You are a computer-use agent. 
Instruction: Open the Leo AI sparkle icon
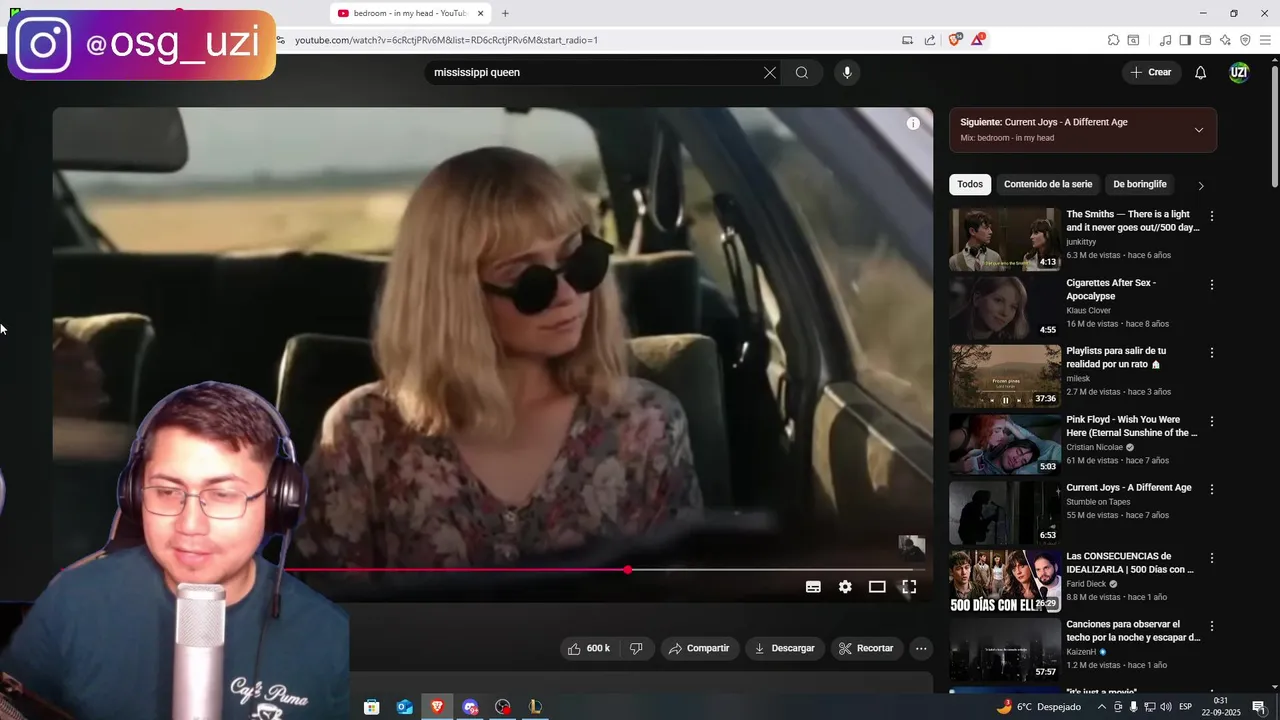pos(1225,40)
